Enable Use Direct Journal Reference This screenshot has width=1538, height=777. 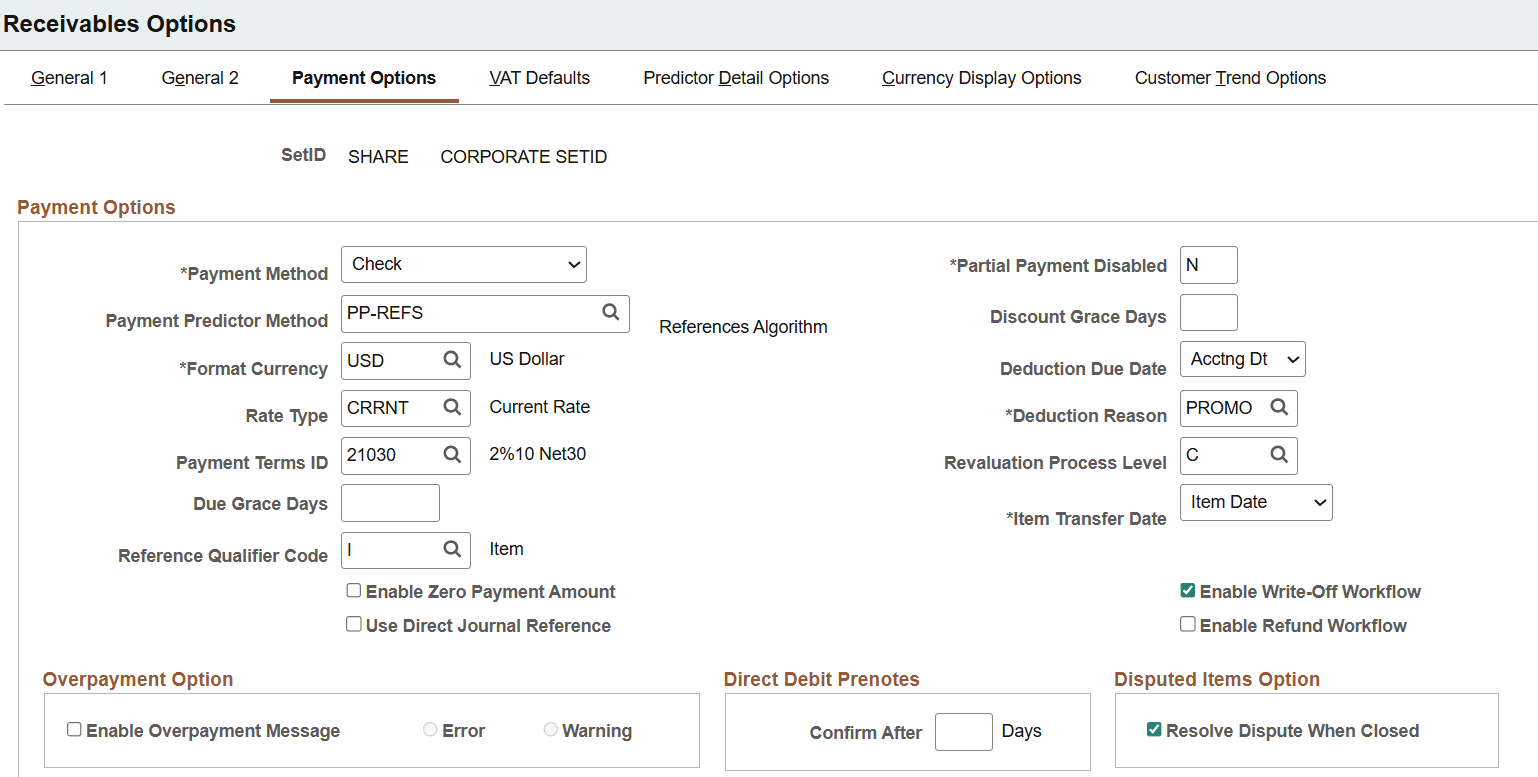[354, 624]
